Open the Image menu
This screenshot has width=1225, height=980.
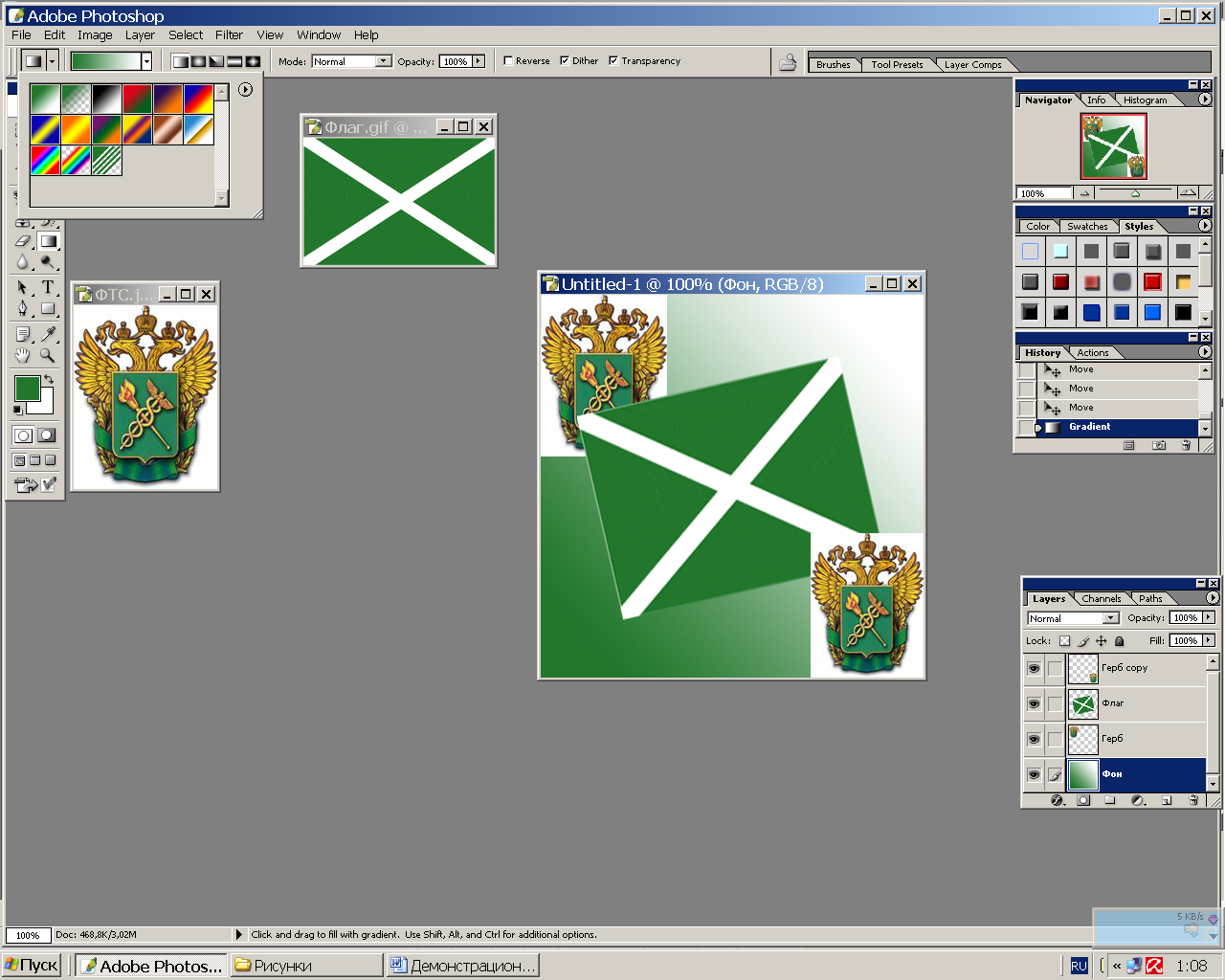tap(95, 34)
